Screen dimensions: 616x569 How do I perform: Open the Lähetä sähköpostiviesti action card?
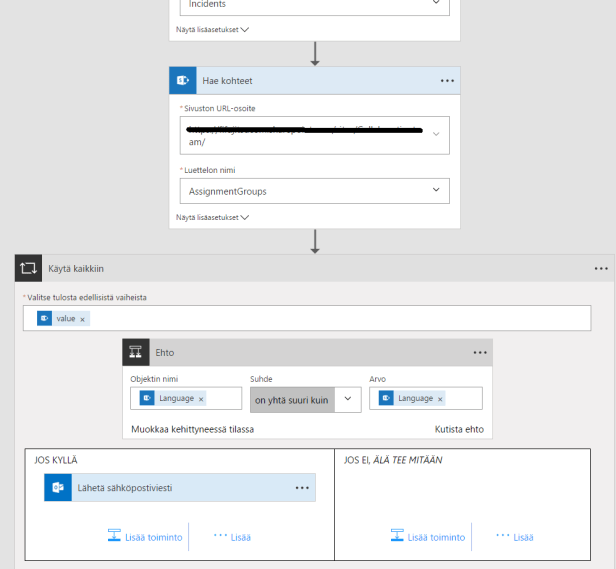click(x=180, y=488)
